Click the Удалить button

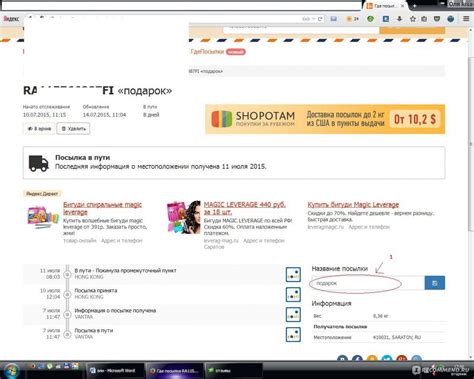click(73, 128)
